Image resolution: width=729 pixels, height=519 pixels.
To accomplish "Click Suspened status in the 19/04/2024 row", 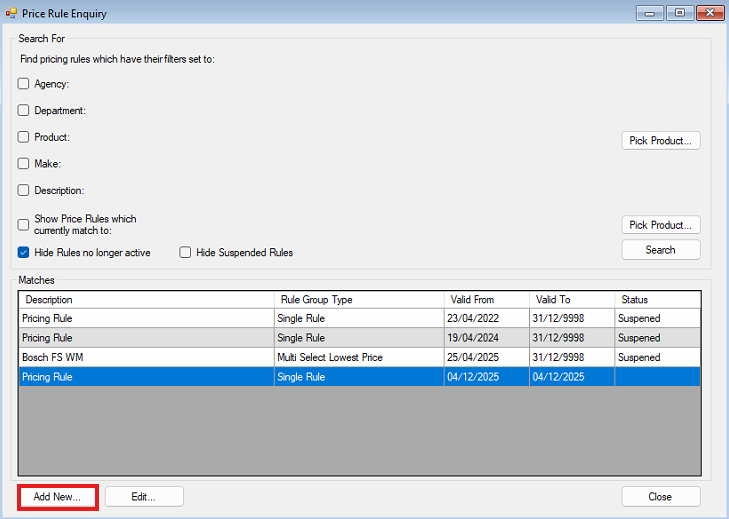I will point(657,338).
